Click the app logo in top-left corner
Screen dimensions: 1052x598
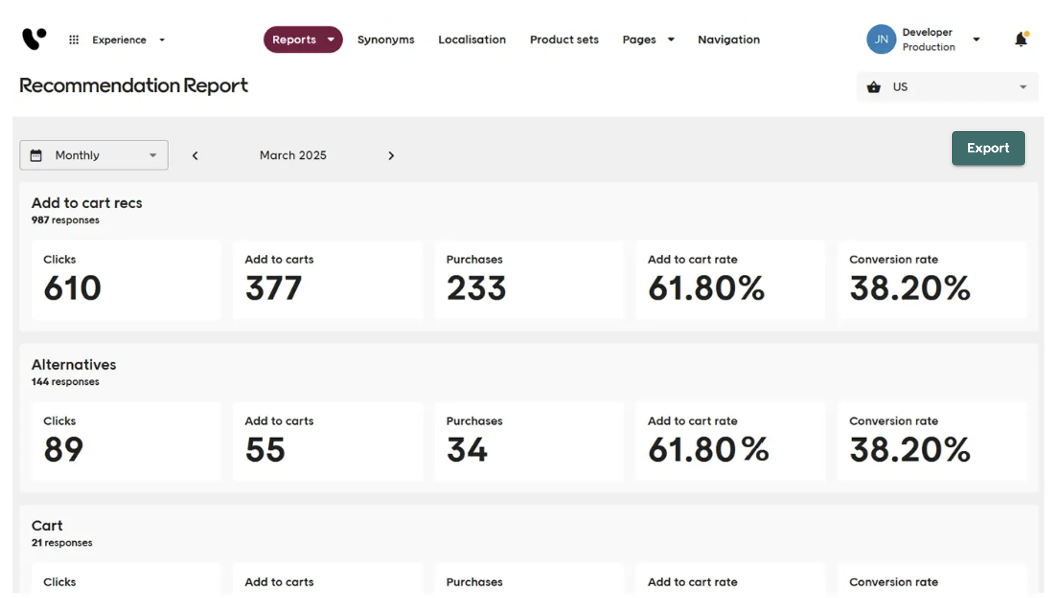(x=33, y=39)
